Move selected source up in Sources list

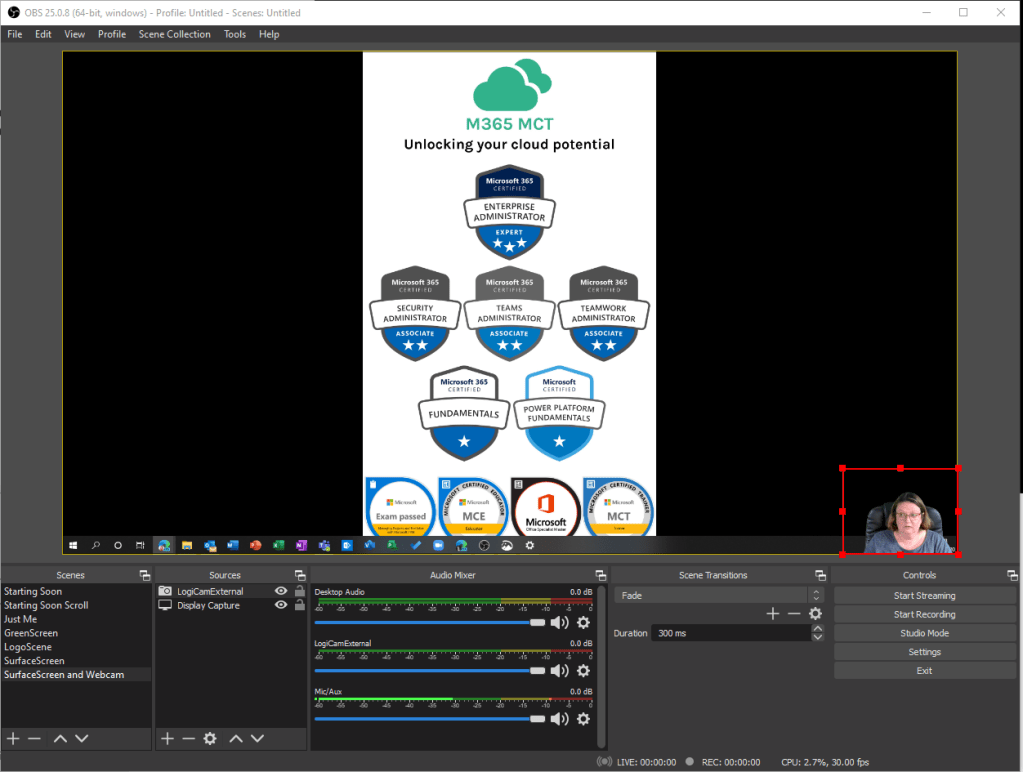click(236, 739)
